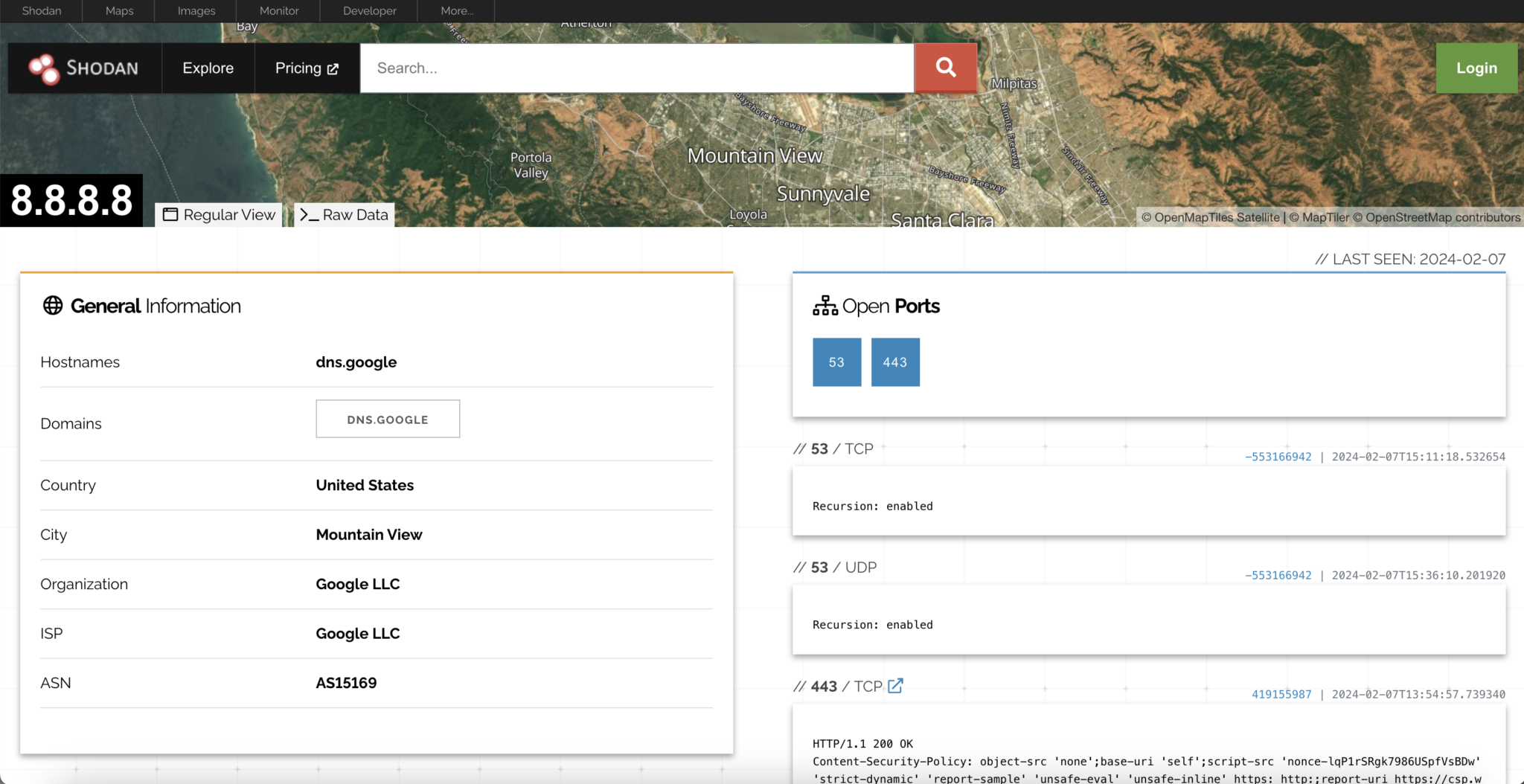Open the external-link icon next to 443/TCP
Screen dimensions: 1524x784
(x=895, y=686)
